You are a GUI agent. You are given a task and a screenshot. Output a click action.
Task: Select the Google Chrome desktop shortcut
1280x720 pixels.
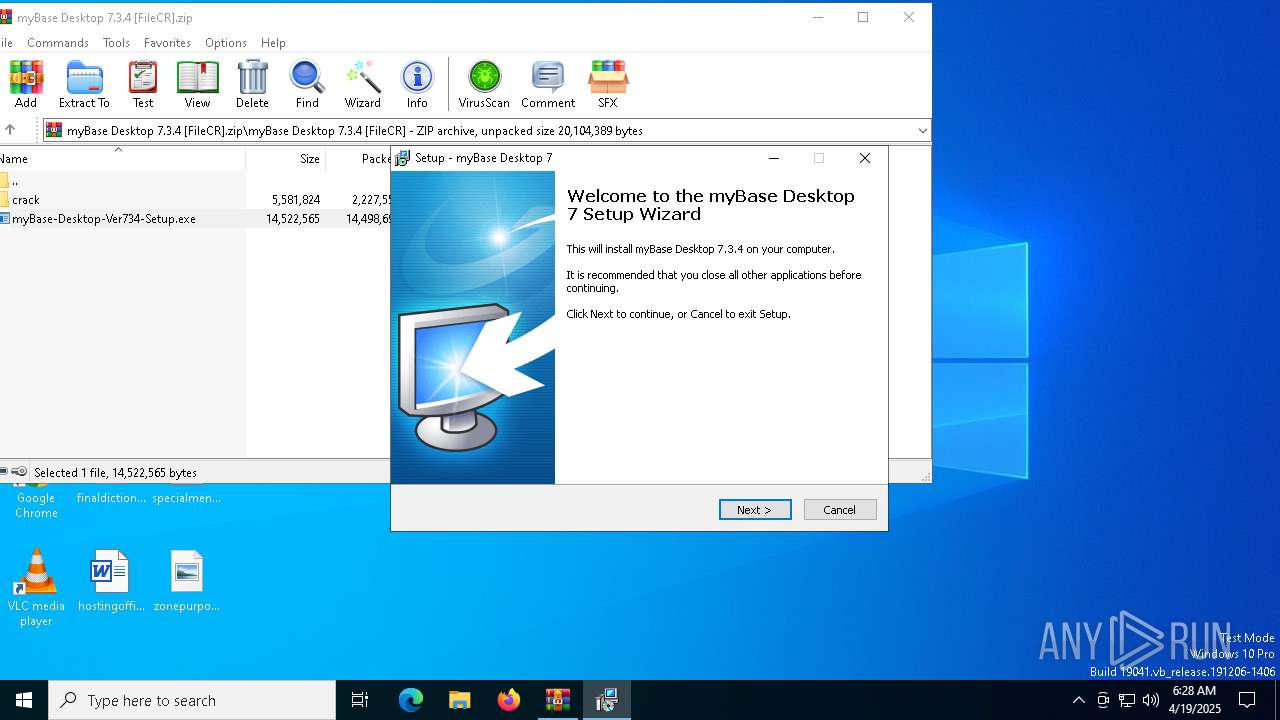36,500
